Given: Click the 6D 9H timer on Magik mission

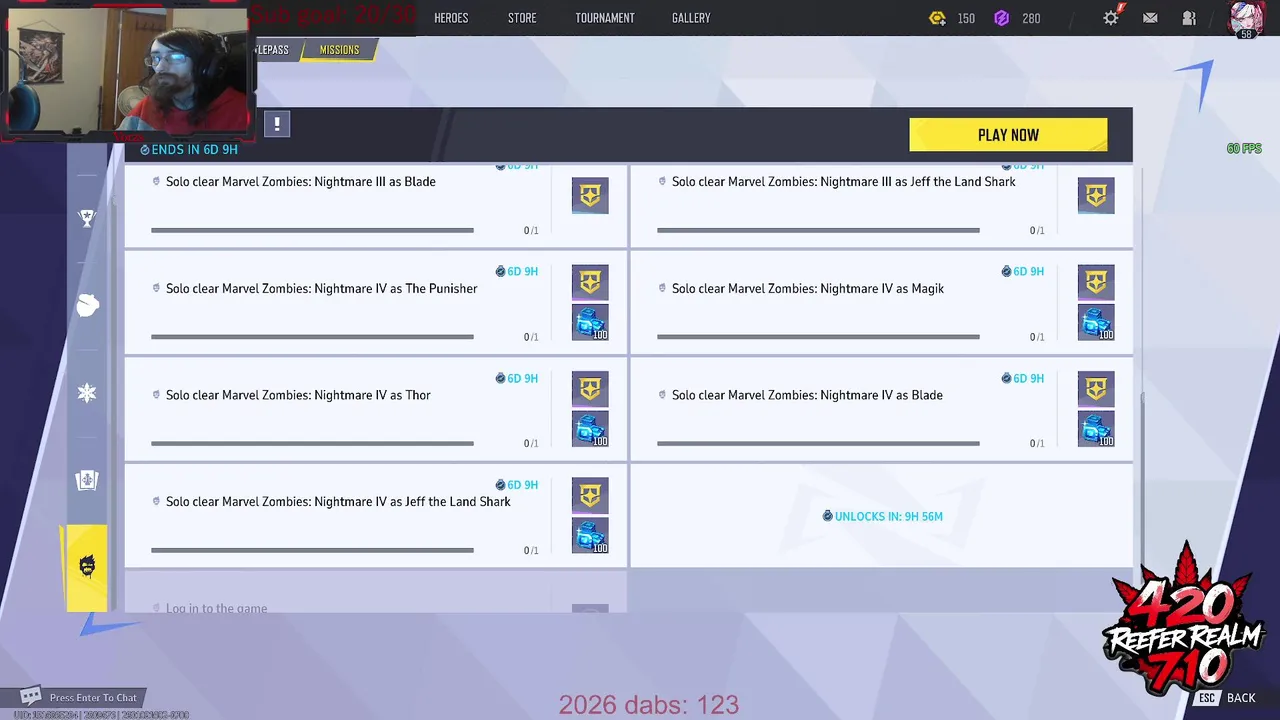Looking at the screenshot, I should [x=1022, y=271].
